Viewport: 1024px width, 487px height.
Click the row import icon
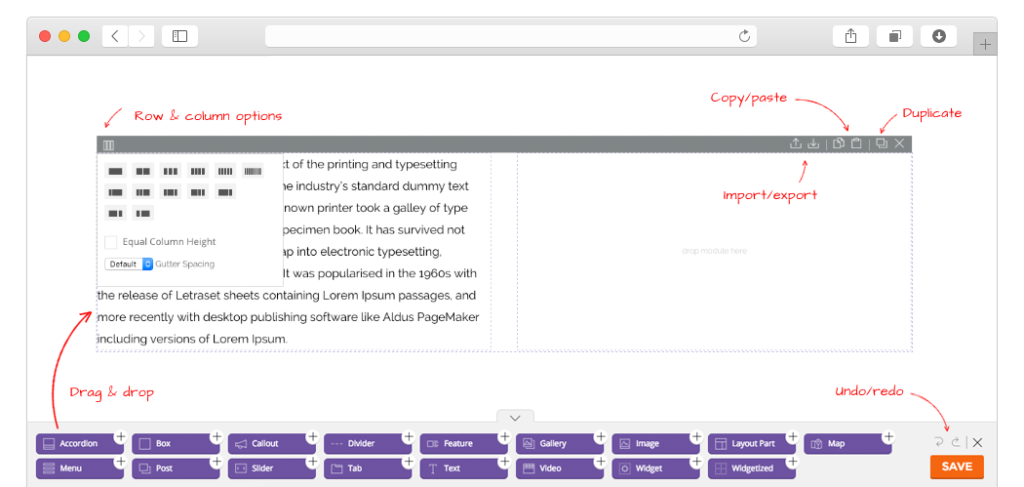pyautogui.click(x=813, y=144)
